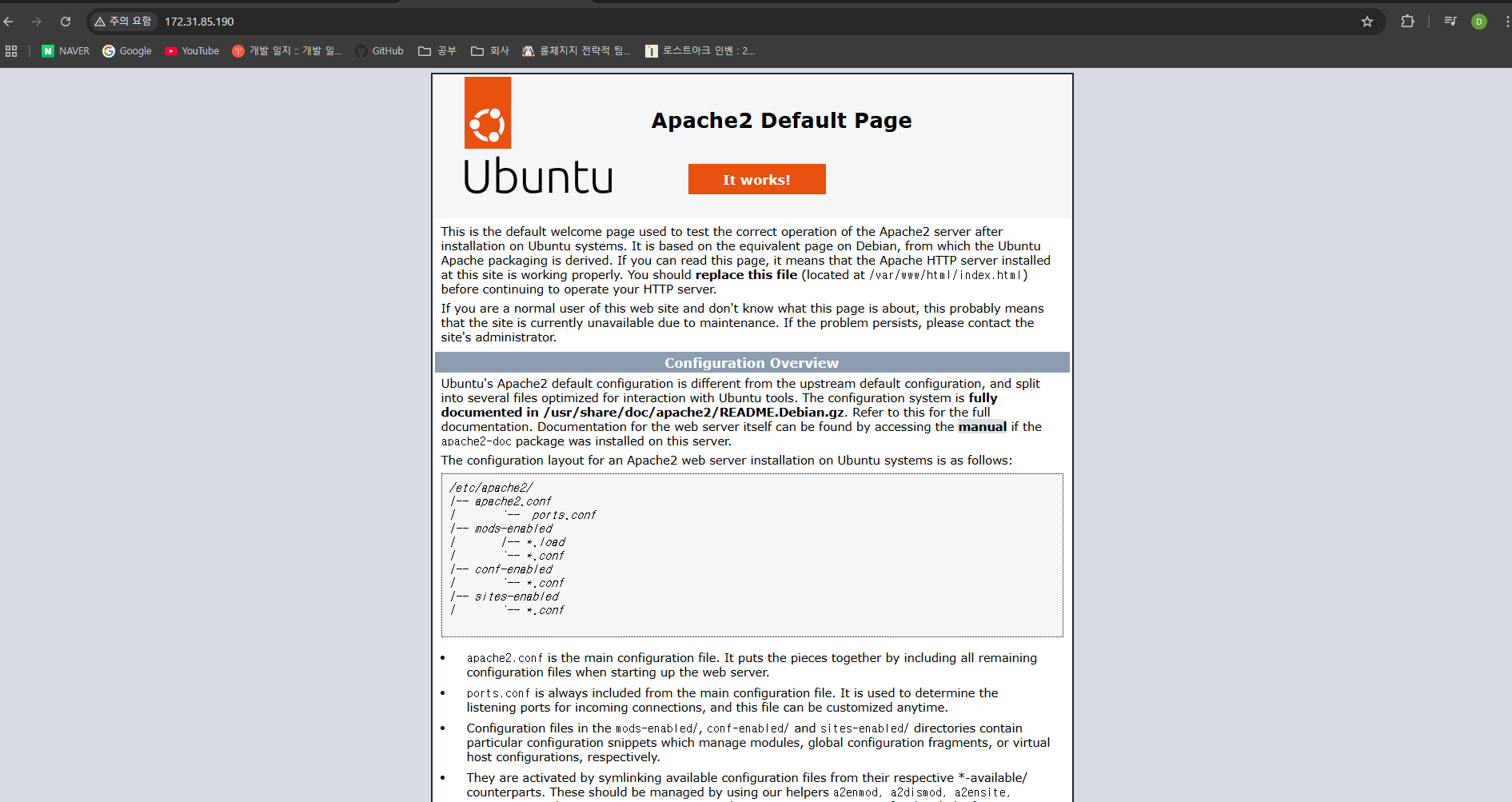
Task: Open the GitHub bookmark
Action: [x=380, y=51]
